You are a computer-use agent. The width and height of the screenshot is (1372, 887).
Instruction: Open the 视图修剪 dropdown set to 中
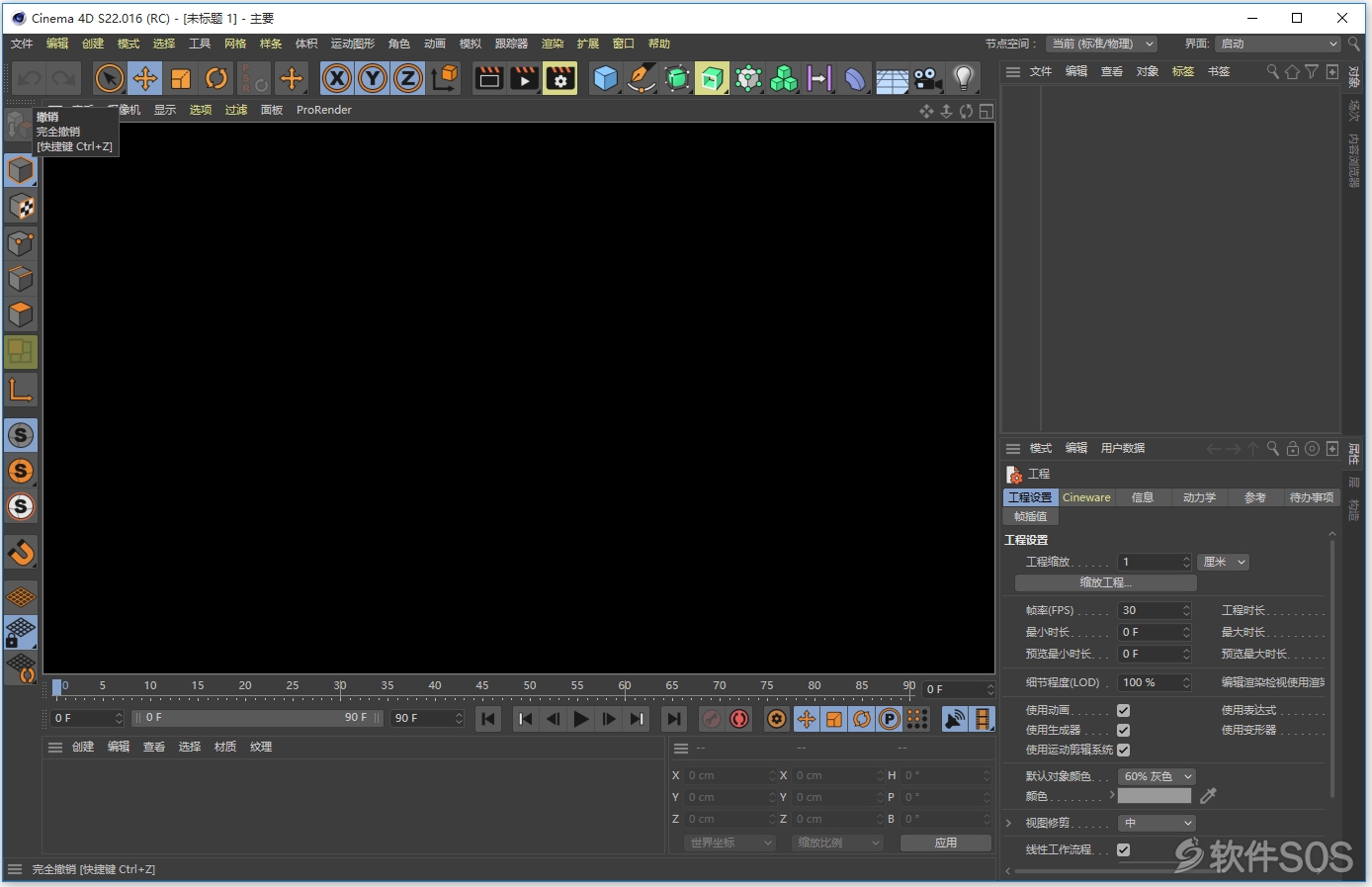[x=1157, y=823]
